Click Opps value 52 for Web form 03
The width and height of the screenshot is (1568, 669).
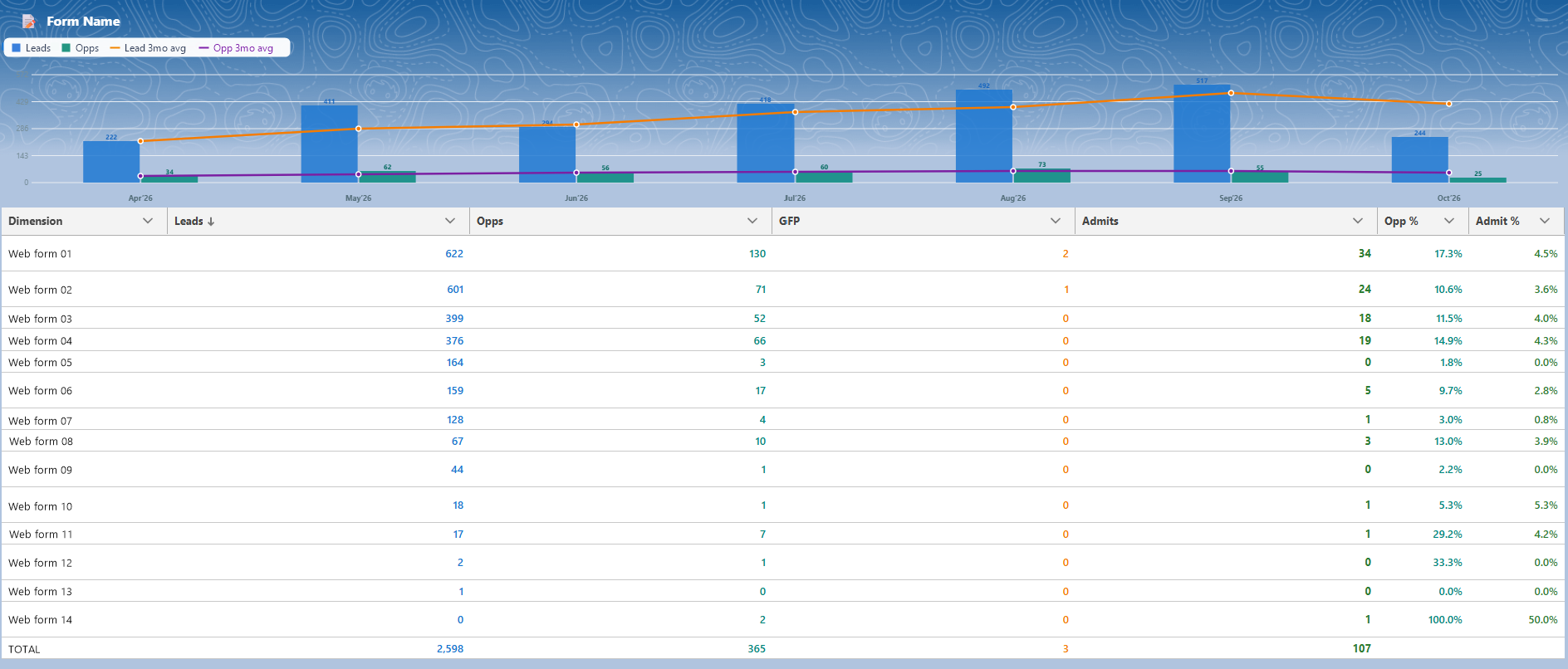(760, 319)
